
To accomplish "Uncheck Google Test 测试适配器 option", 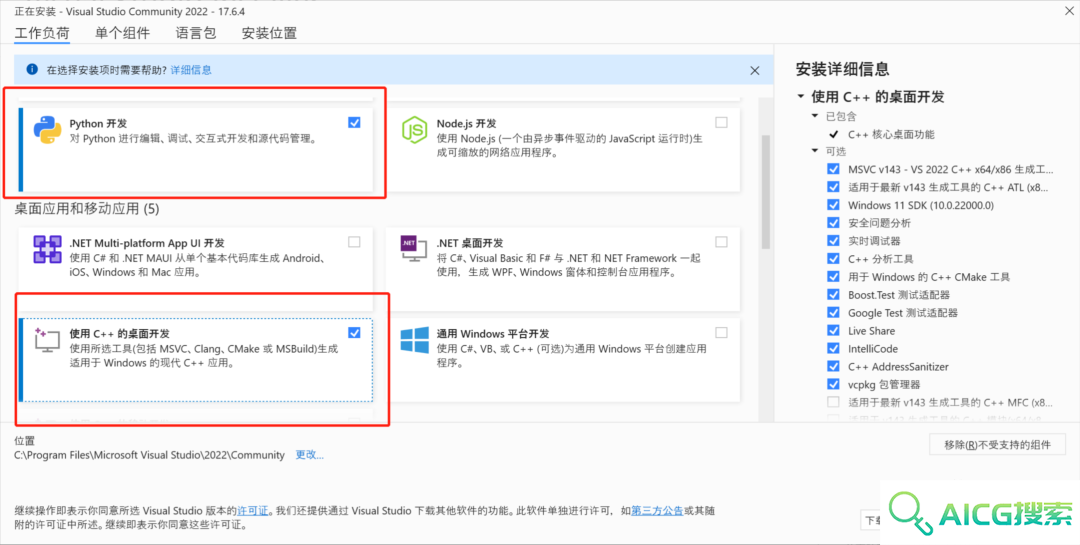I will (x=833, y=312).
